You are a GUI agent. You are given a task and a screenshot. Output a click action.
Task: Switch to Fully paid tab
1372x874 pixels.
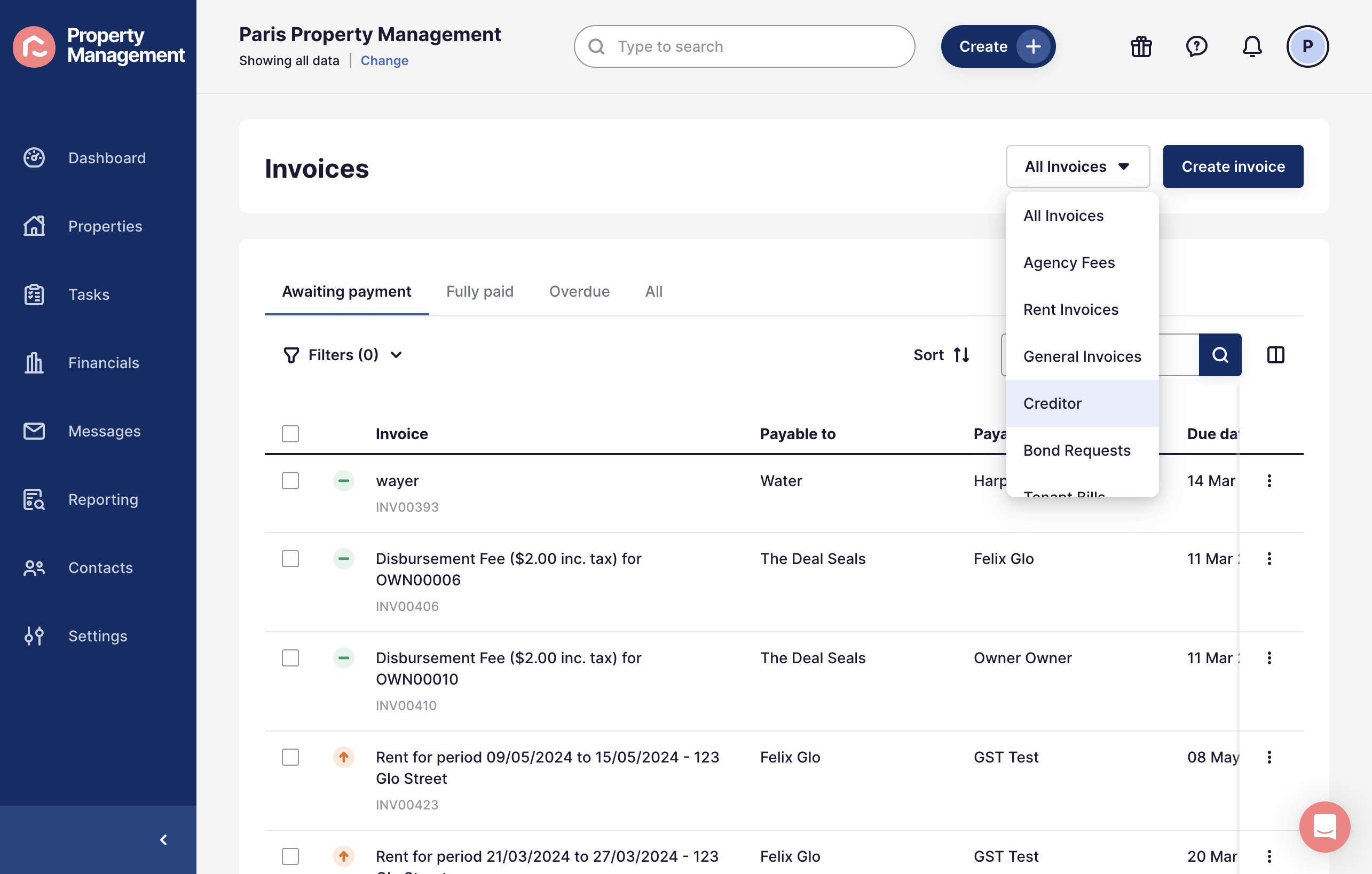point(480,291)
